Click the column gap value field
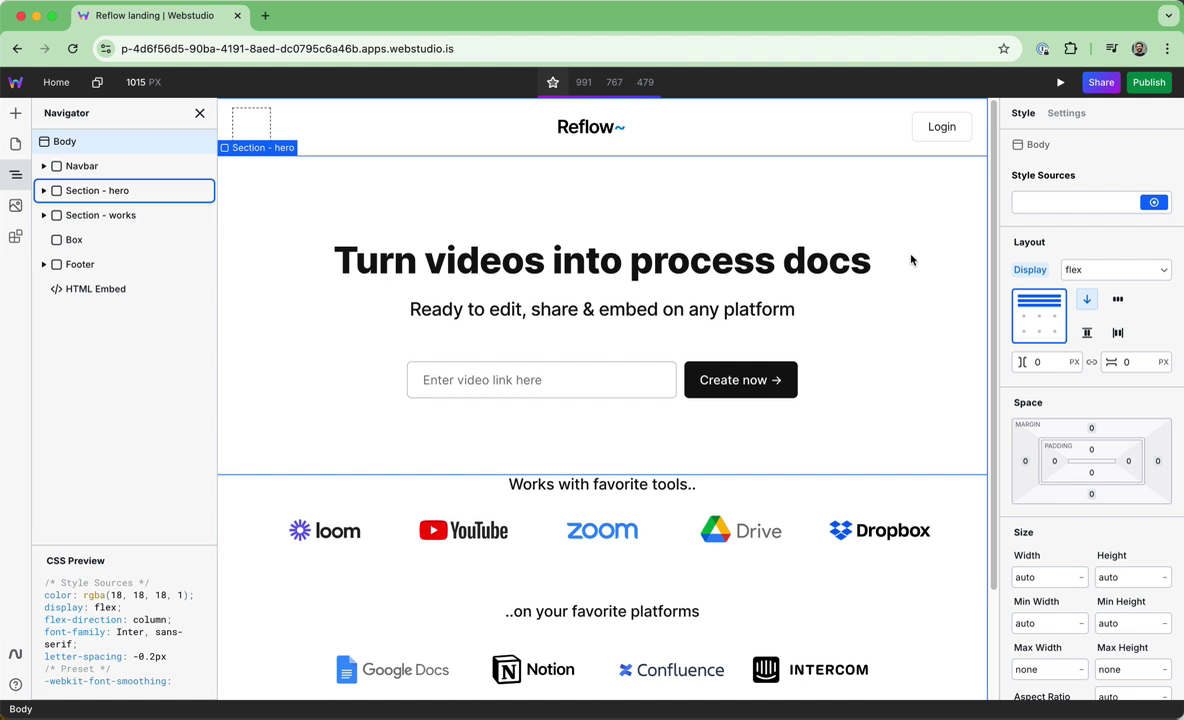Screen dimensions: 1184x720 1047,362
